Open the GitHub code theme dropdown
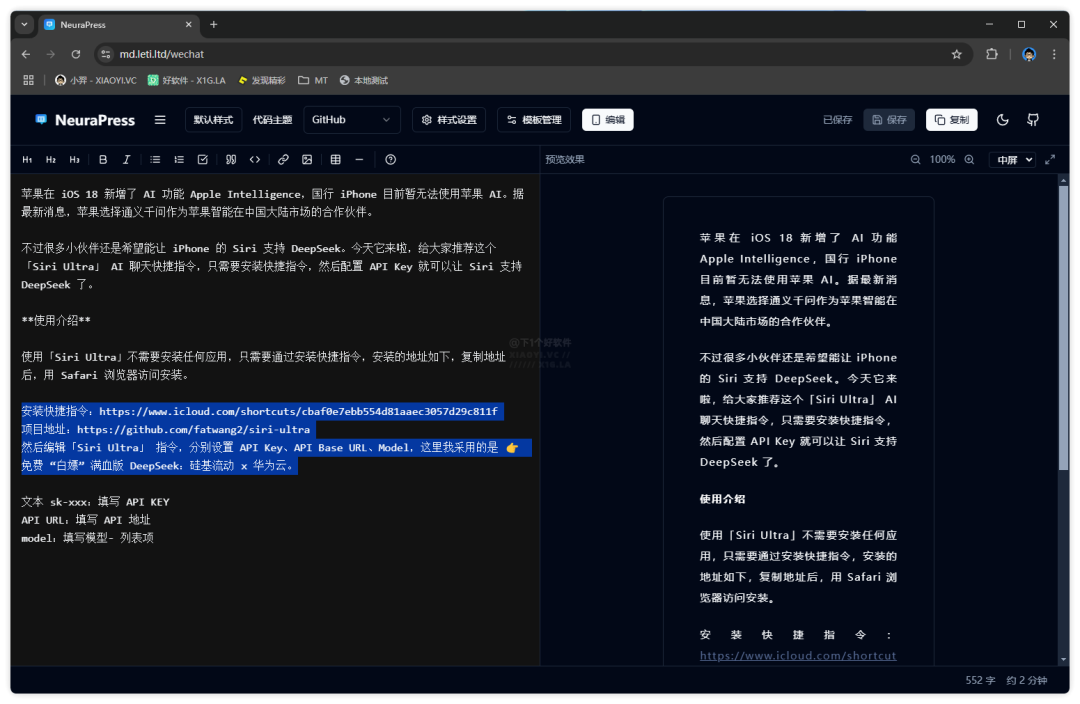The height and width of the screenshot is (704, 1080). point(352,120)
